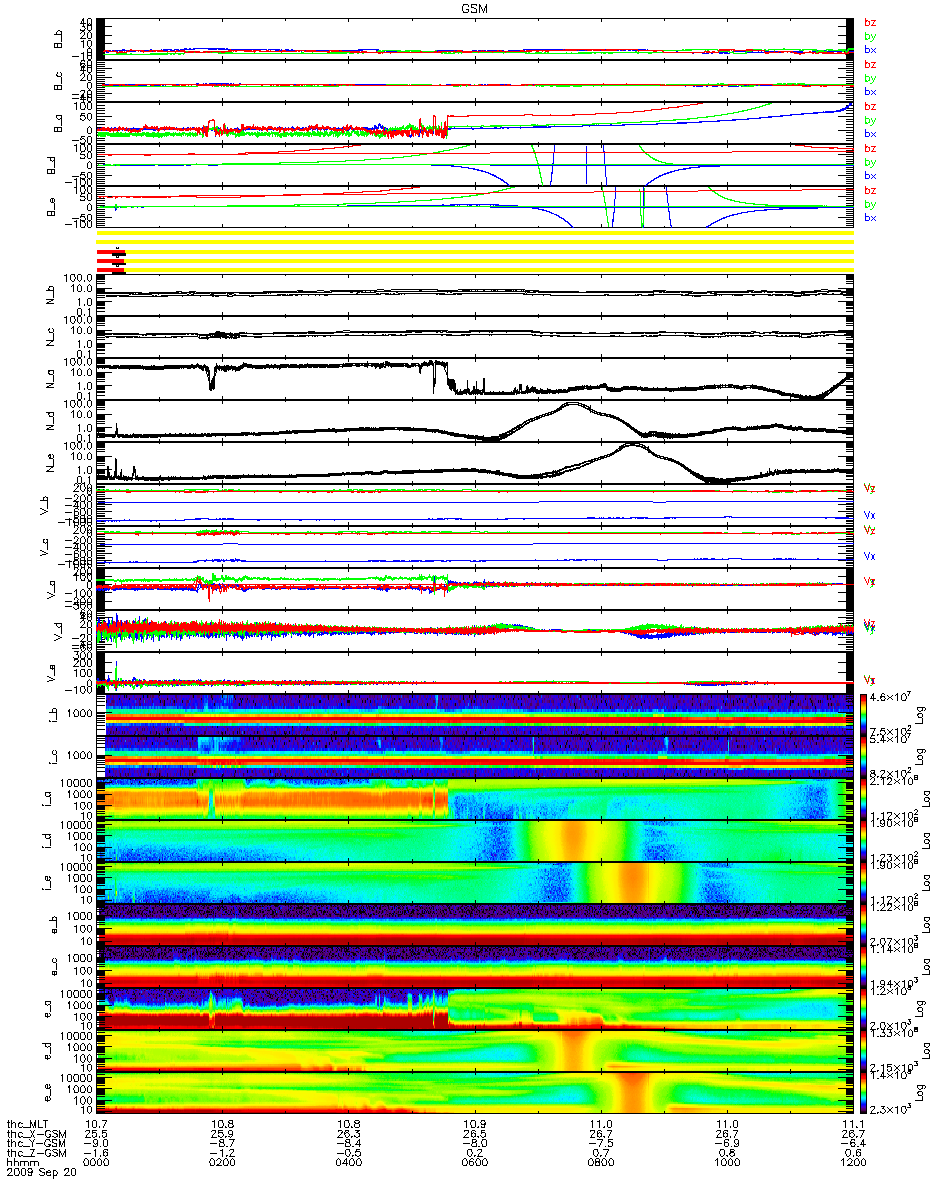The image size is (930, 1200).
Task: Select the V_b velocity panel label
Action: pyautogui.click(x=42, y=505)
